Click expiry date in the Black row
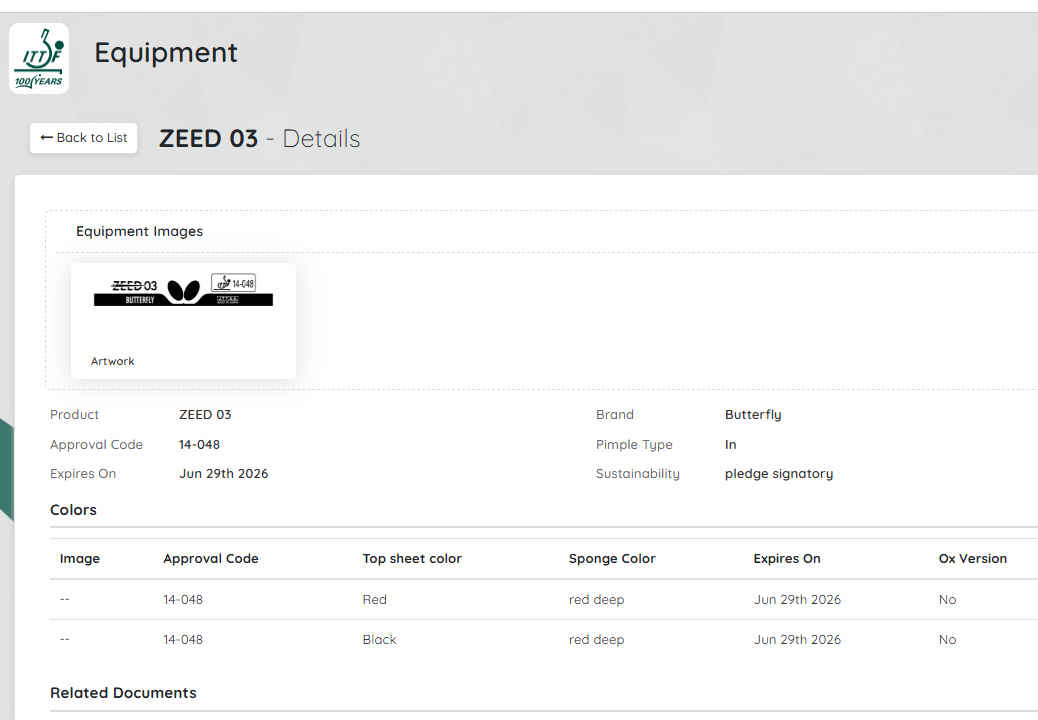The image size is (1038, 720). pyautogui.click(x=797, y=640)
